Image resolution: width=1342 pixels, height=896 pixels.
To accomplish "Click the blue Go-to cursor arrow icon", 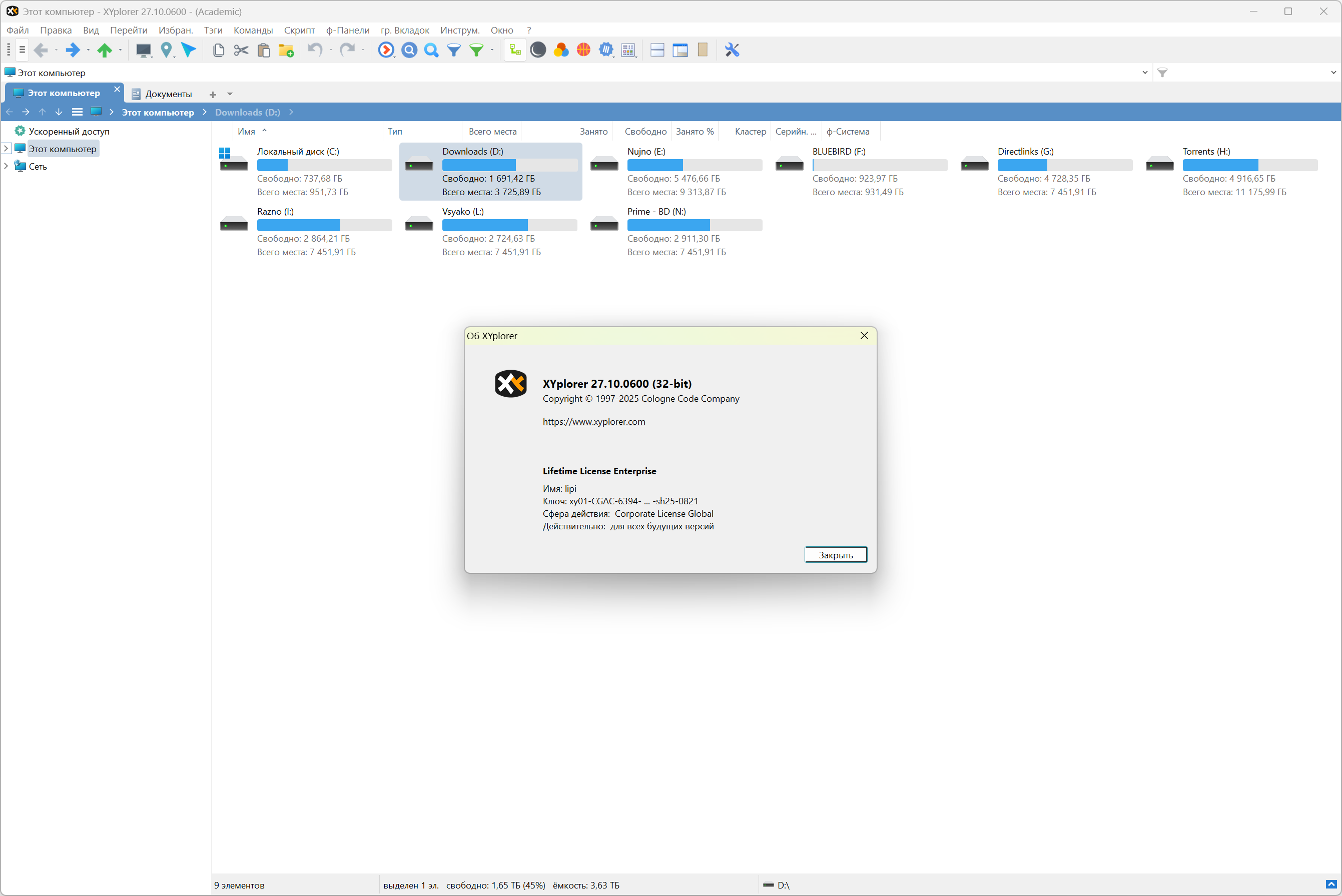I will point(189,51).
